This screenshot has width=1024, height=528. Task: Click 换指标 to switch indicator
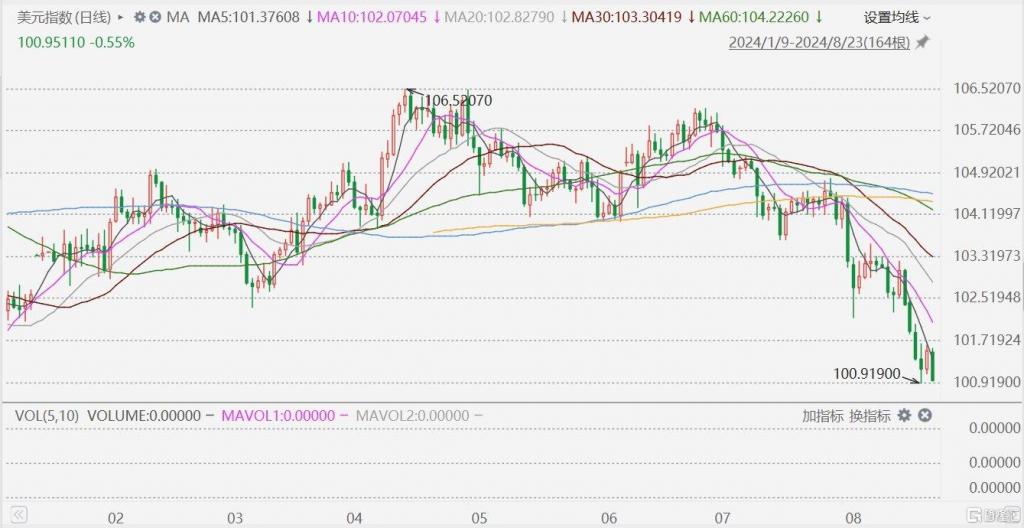tap(868, 415)
